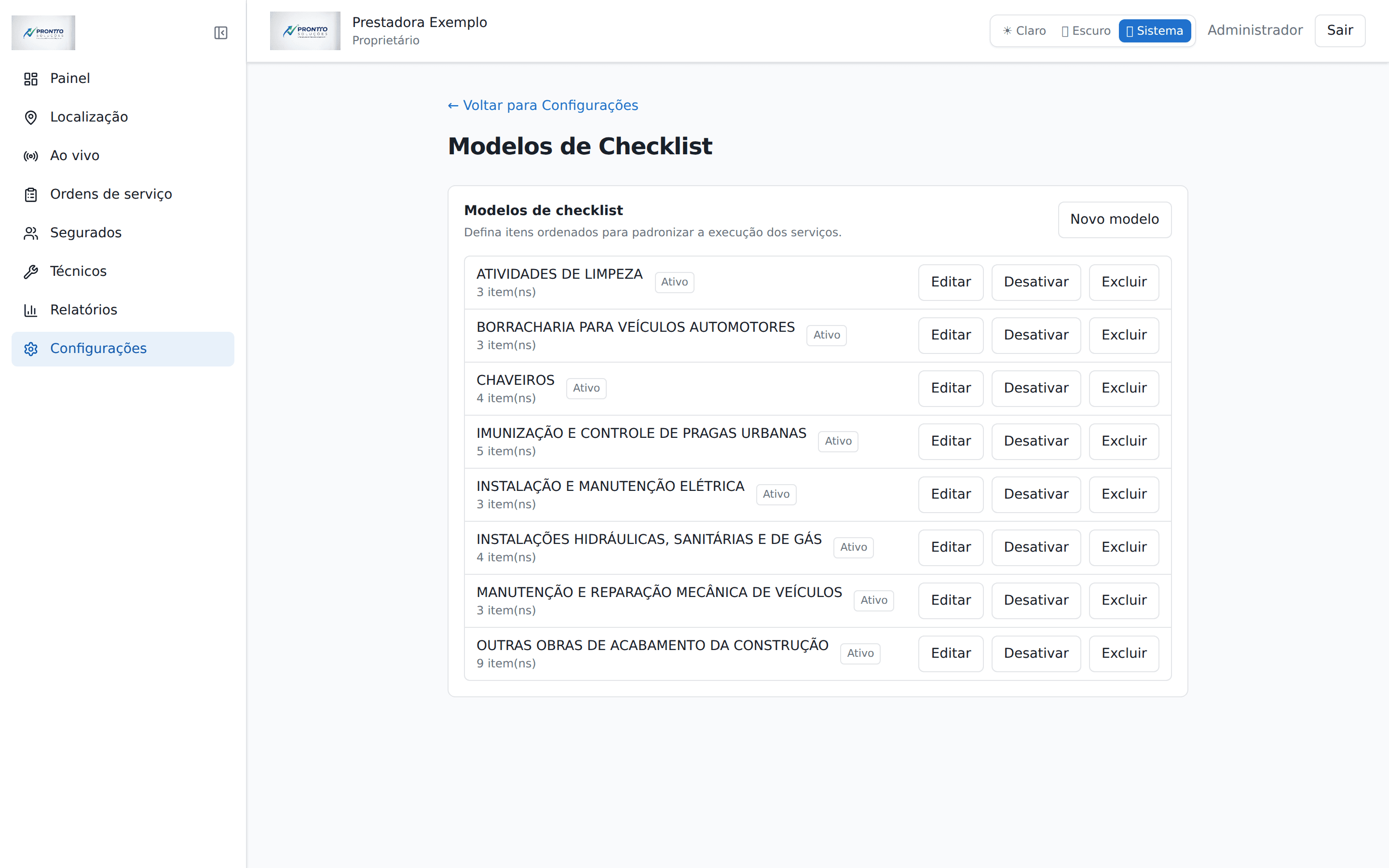Click the '9 item(ns)' count text

click(505, 664)
